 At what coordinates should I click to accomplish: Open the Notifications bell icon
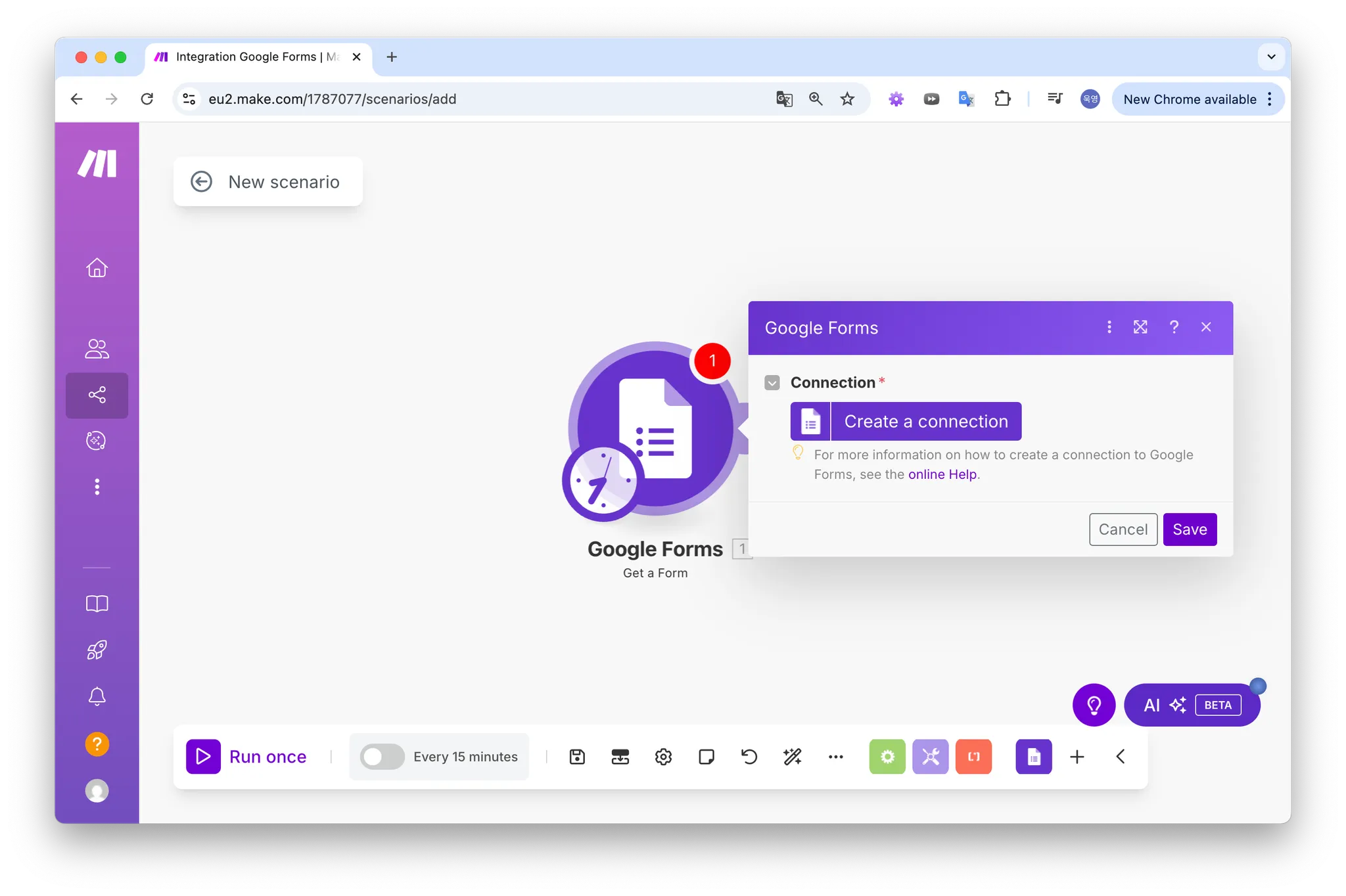tap(97, 697)
